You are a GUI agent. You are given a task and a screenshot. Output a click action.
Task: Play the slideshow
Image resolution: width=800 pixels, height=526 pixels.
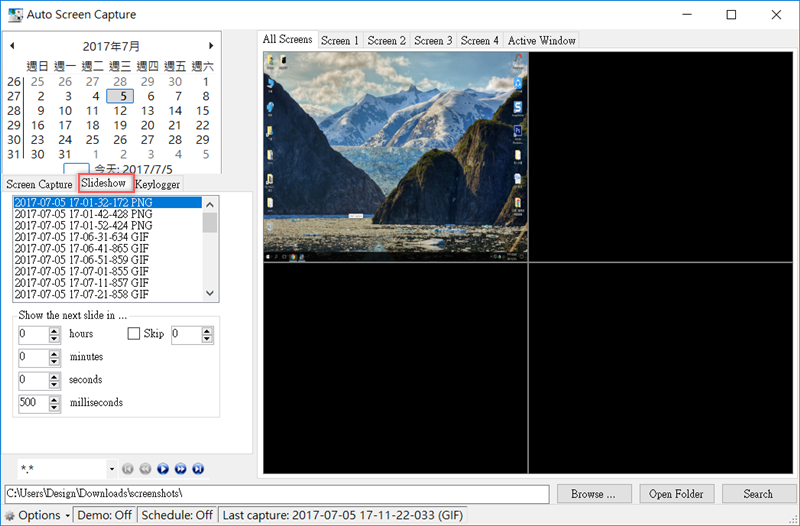point(163,468)
